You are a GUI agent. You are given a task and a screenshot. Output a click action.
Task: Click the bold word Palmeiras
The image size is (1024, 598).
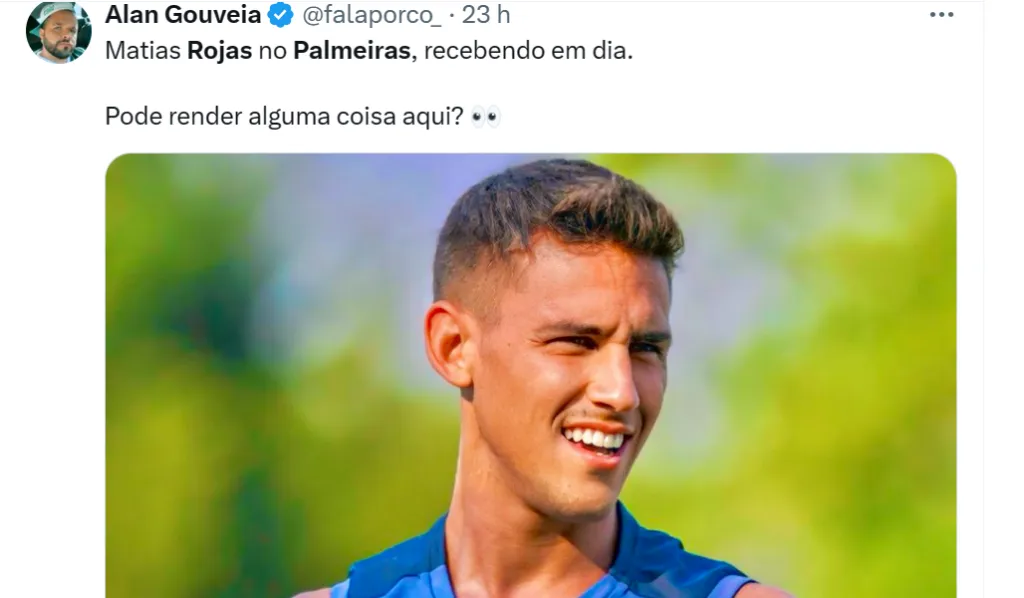[352, 51]
